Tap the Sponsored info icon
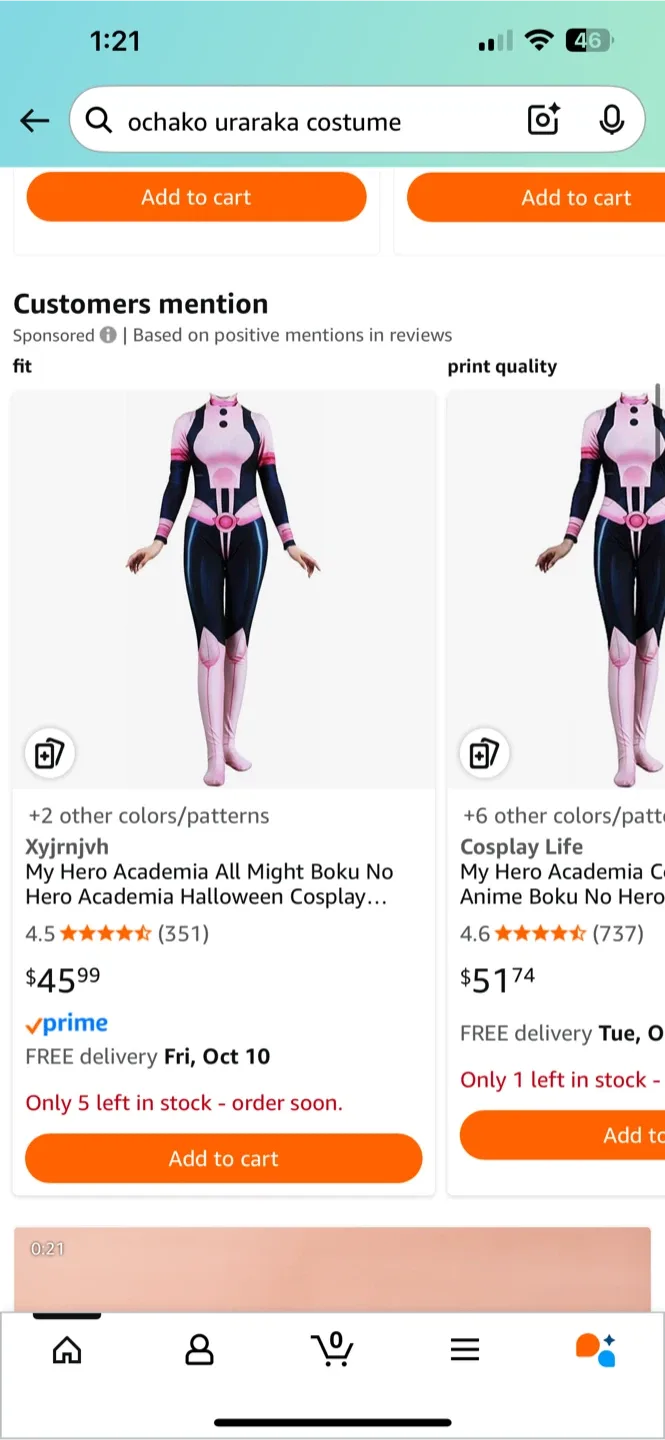Viewport: 665px width, 1440px height. pos(108,336)
